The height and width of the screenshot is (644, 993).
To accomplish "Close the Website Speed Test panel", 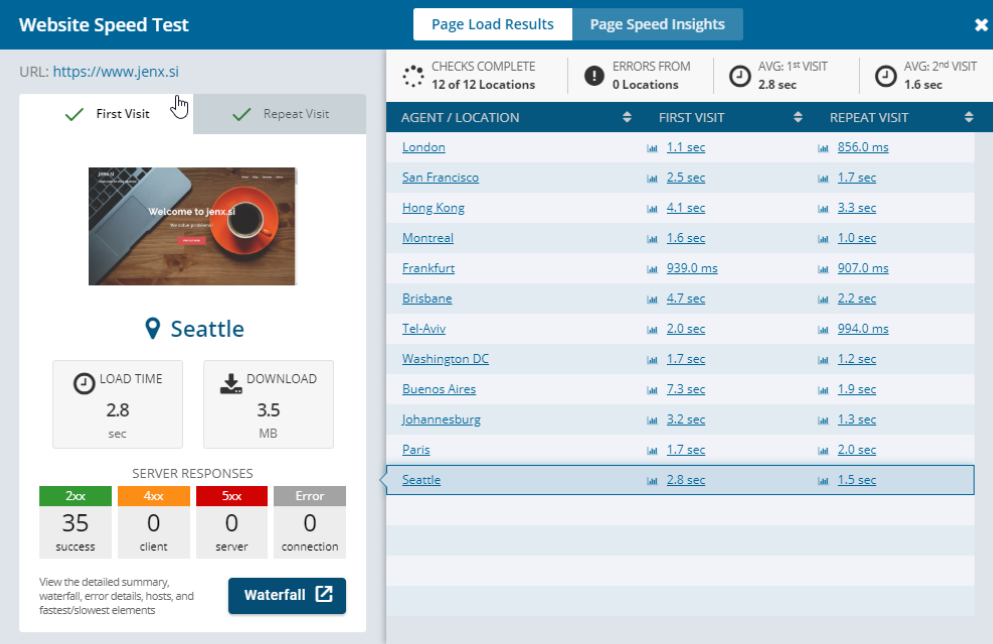I will click(x=981, y=25).
